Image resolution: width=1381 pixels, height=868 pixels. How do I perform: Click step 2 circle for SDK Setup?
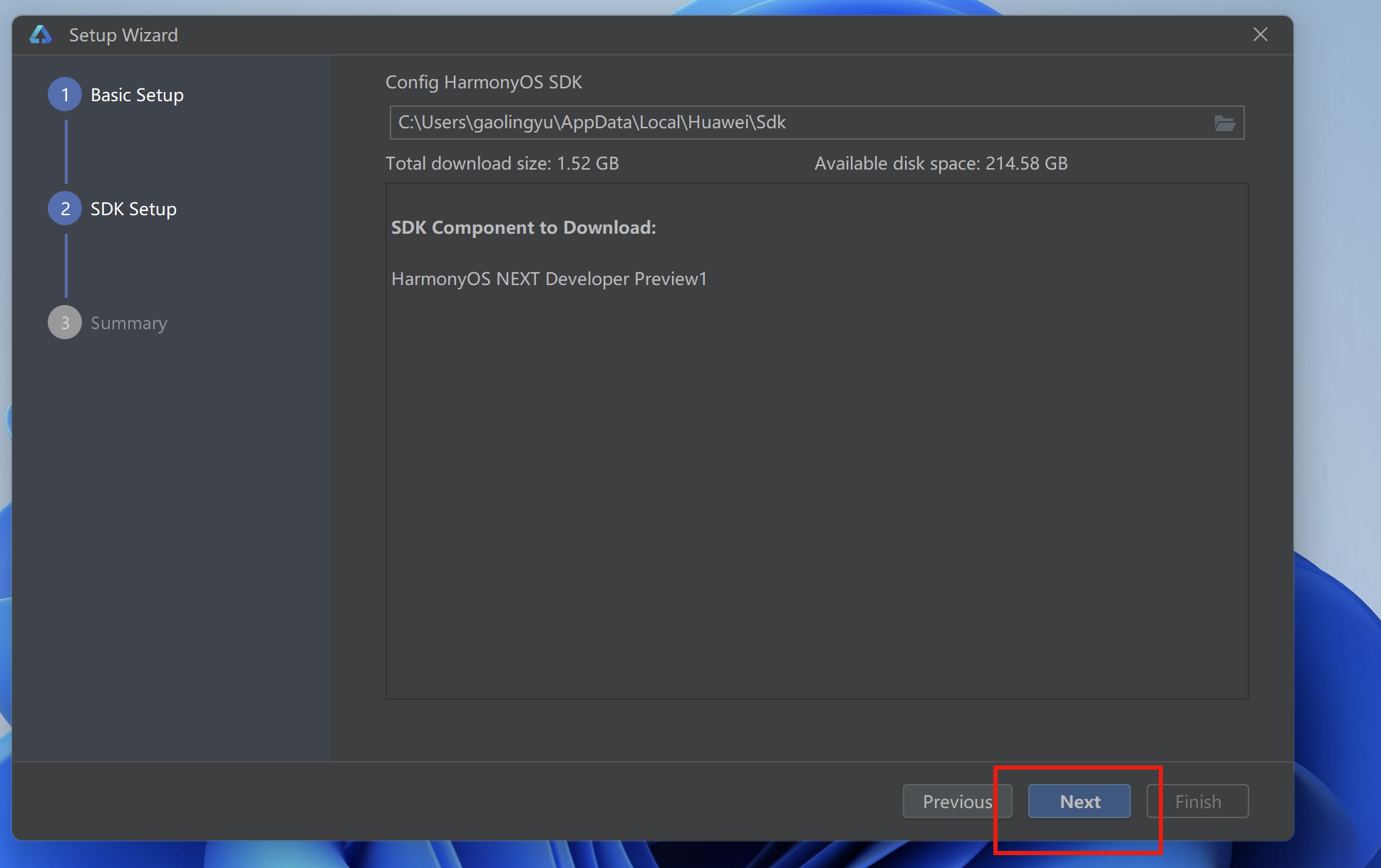[65, 209]
